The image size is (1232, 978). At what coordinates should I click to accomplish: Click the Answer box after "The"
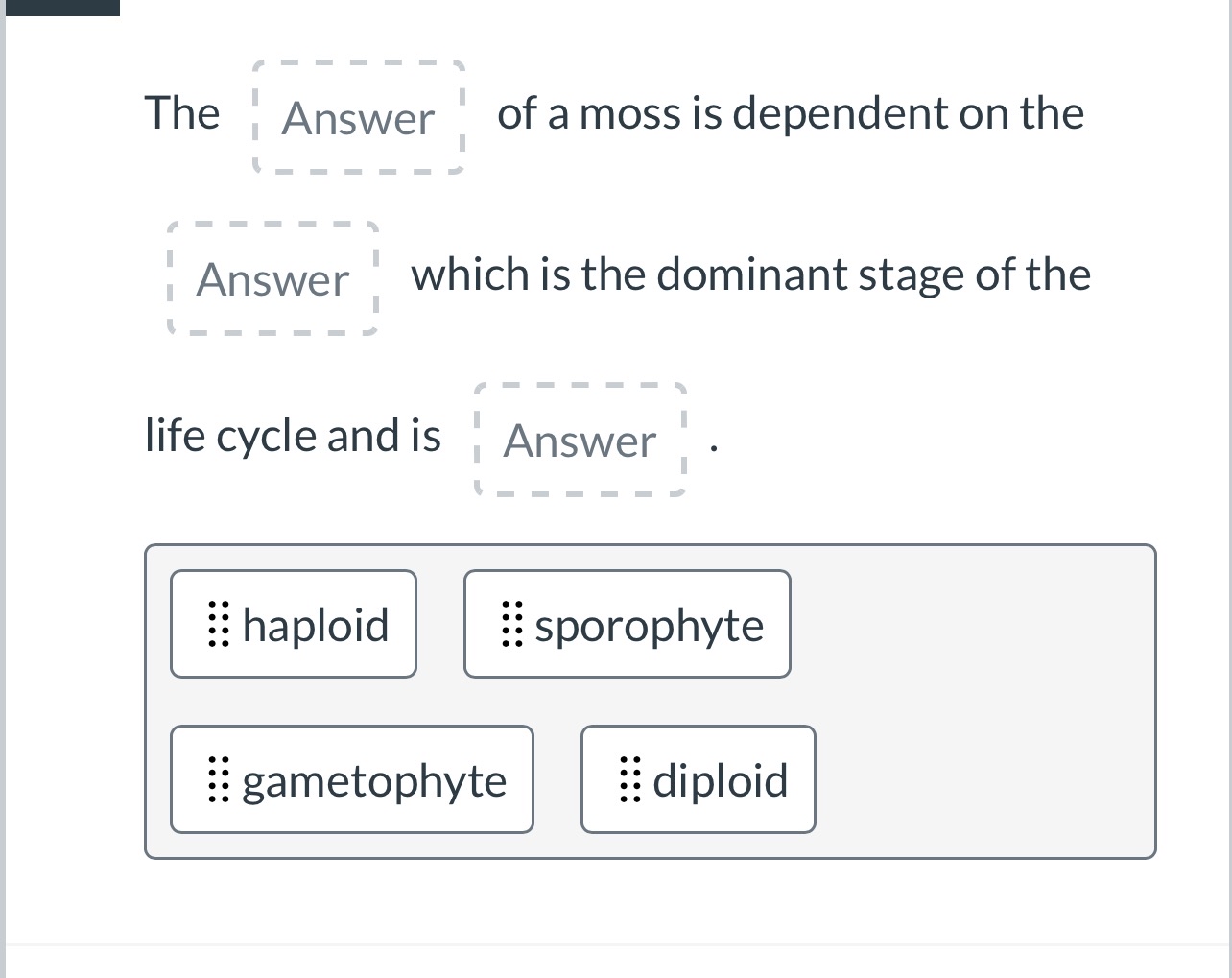[x=358, y=118]
